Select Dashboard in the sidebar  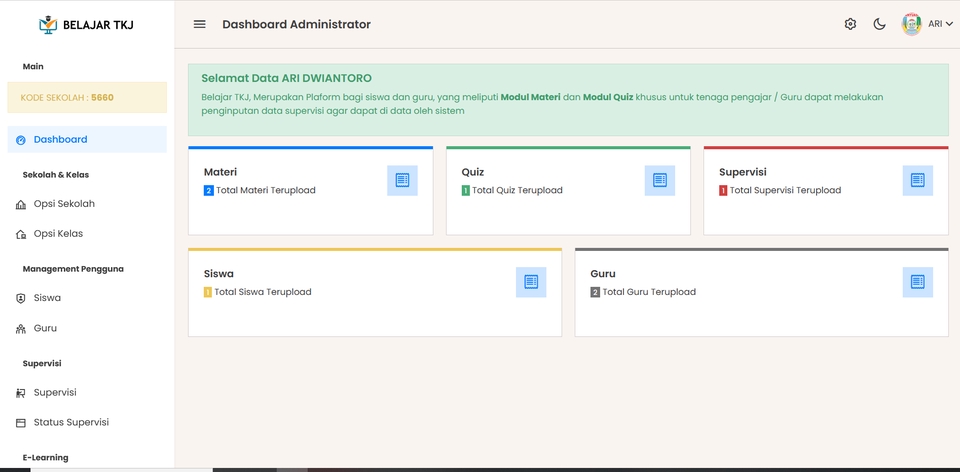tap(87, 140)
